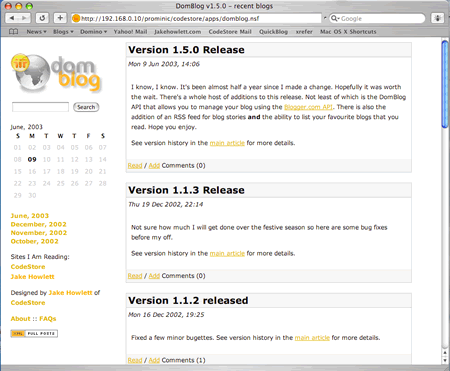Read the Version 1.1.2 released post
The height and width of the screenshot is (371, 450).
135,360
